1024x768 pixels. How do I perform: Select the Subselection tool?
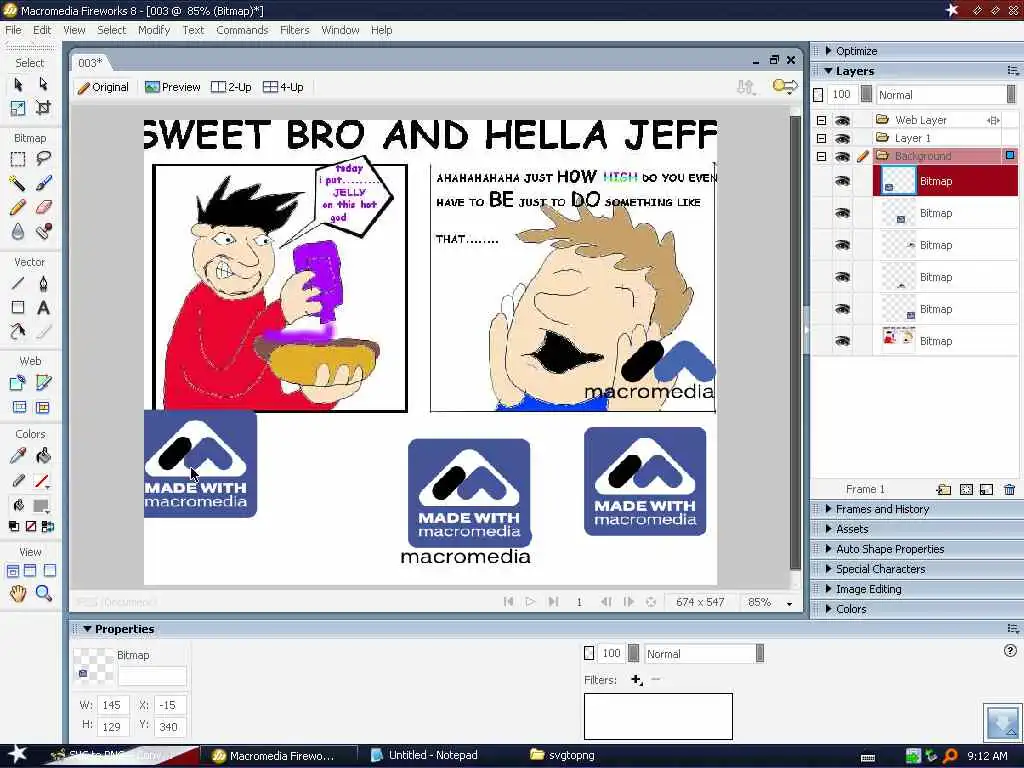43,84
